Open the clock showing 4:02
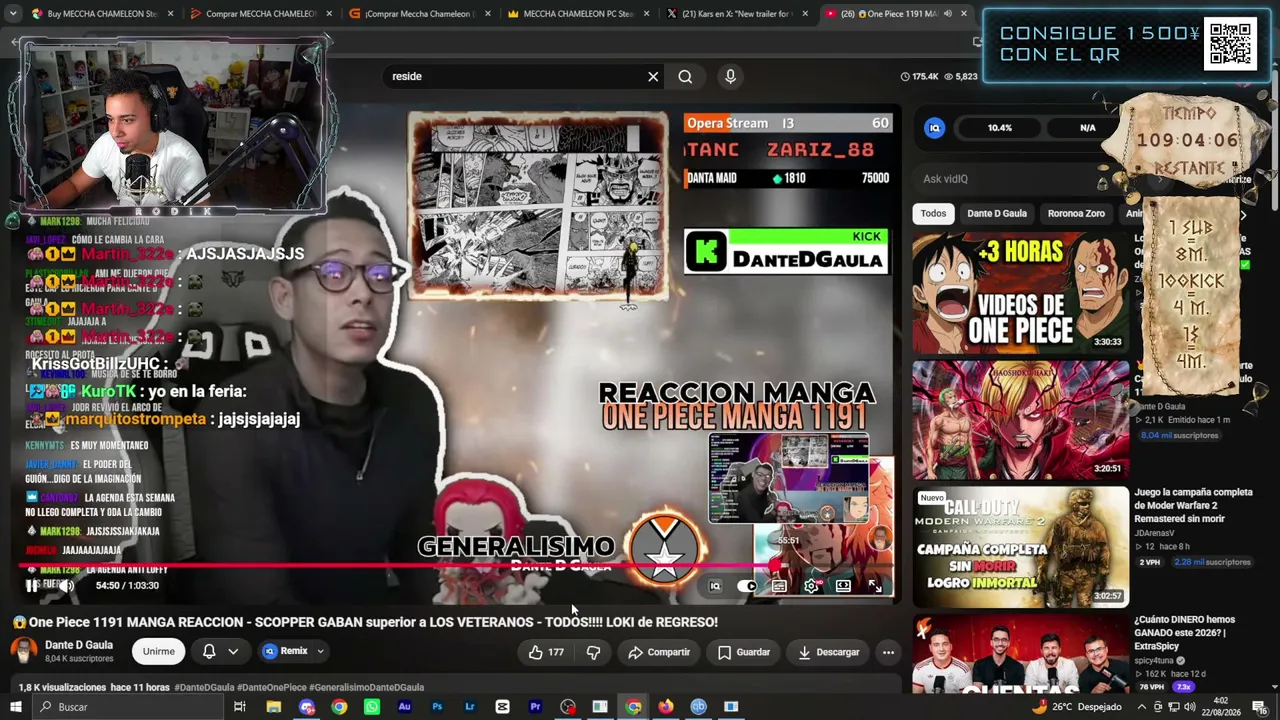This screenshot has width=1280, height=720. pos(1222,707)
